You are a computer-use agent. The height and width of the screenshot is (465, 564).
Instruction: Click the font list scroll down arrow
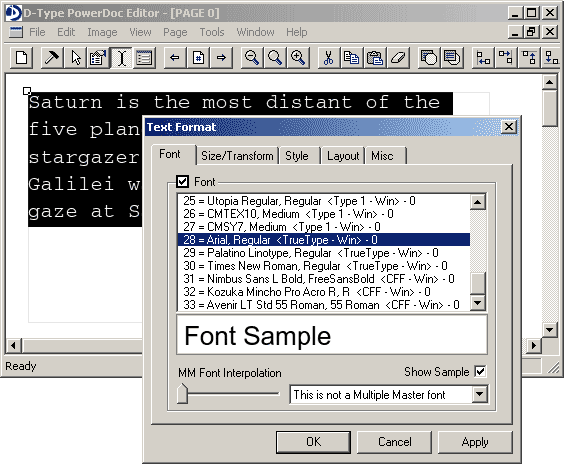point(477,303)
